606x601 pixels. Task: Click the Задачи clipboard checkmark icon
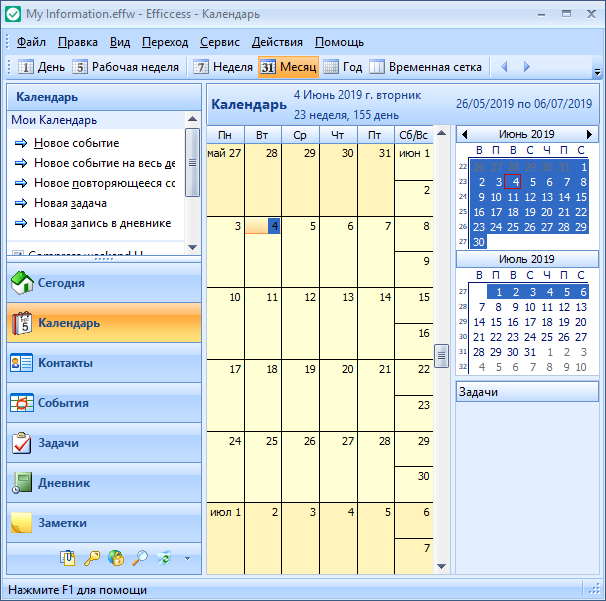point(22,443)
